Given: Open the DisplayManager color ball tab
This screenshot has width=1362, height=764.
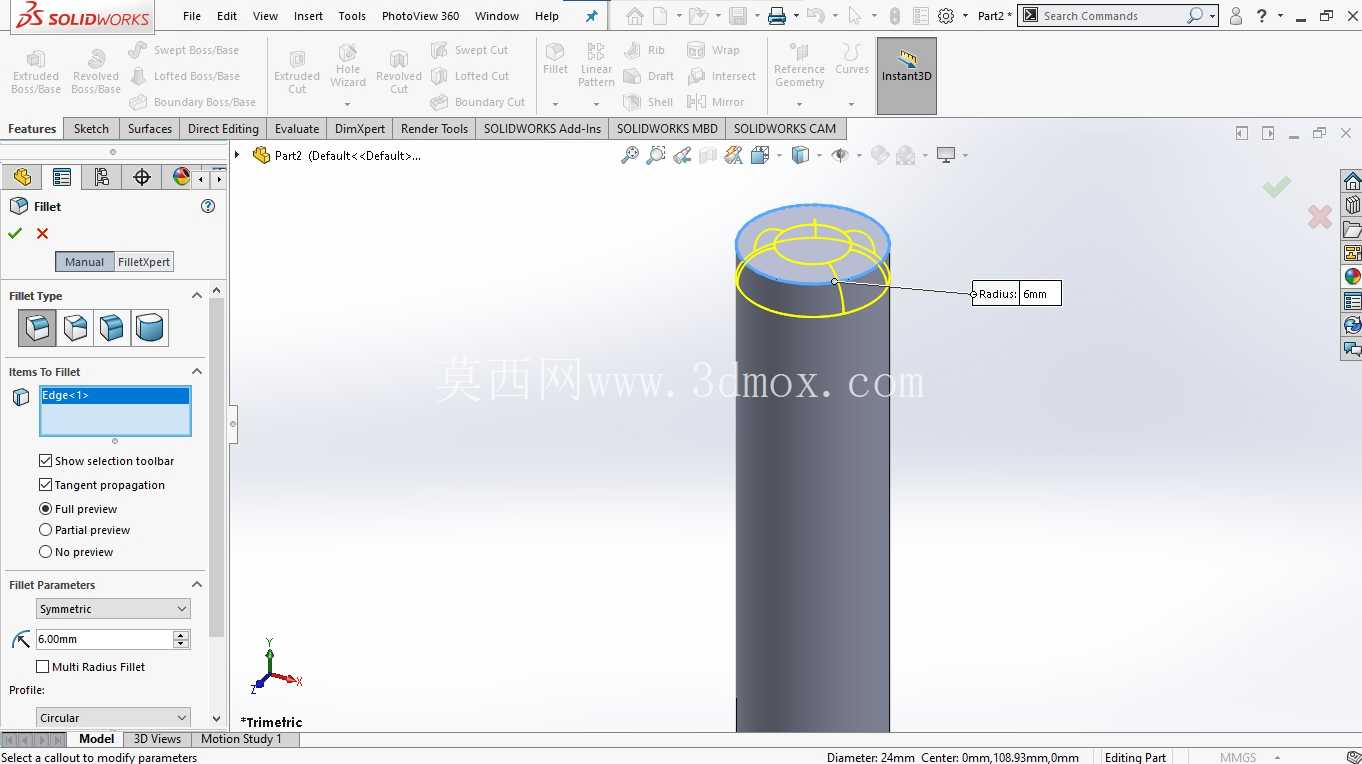Looking at the screenshot, I should (181, 177).
